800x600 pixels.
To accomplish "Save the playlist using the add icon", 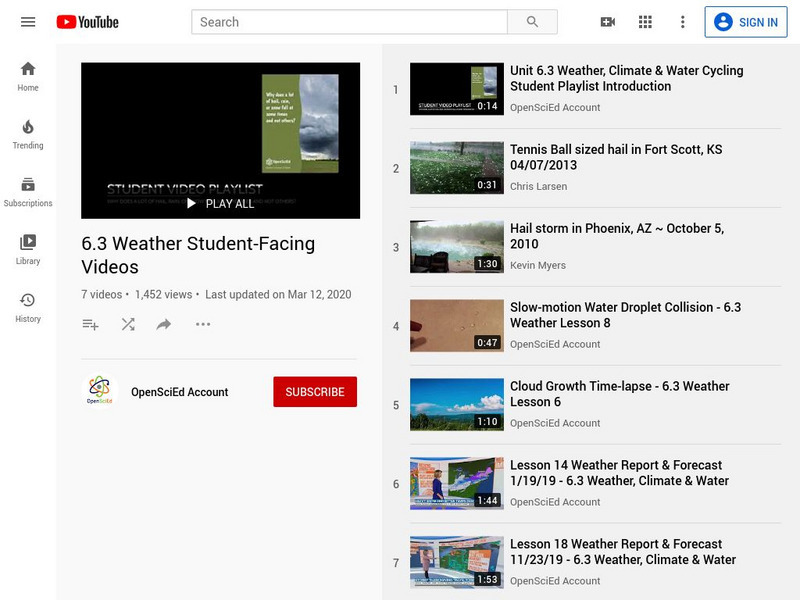I will point(89,324).
